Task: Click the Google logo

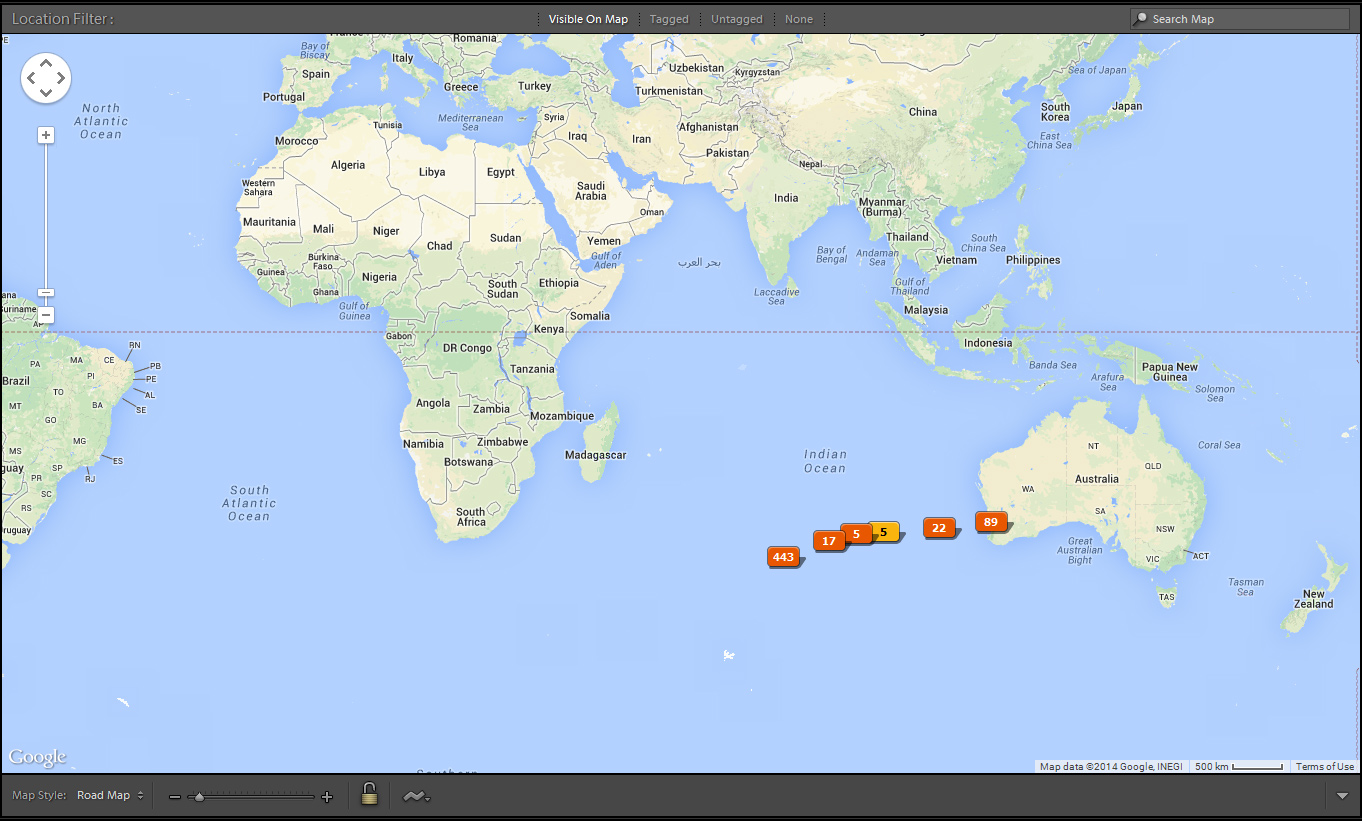Action: [x=37, y=758]
